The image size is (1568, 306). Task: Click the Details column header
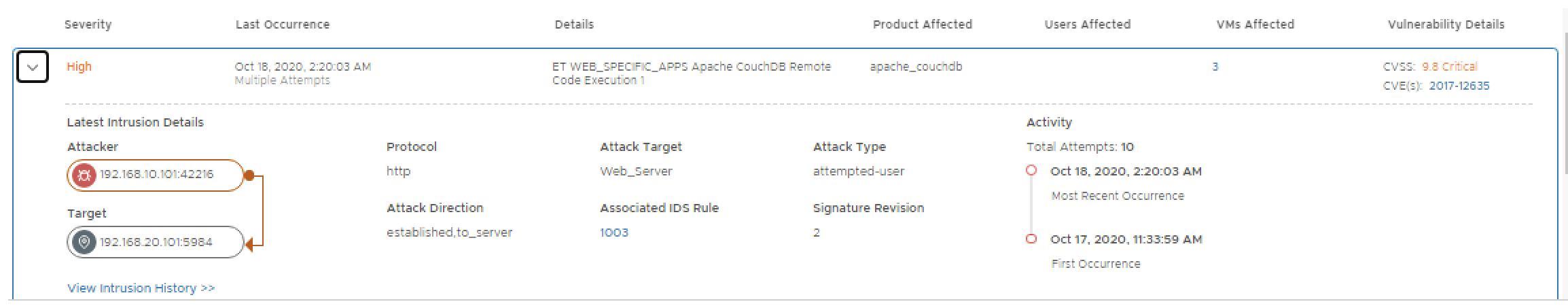(x=574, y=24)
